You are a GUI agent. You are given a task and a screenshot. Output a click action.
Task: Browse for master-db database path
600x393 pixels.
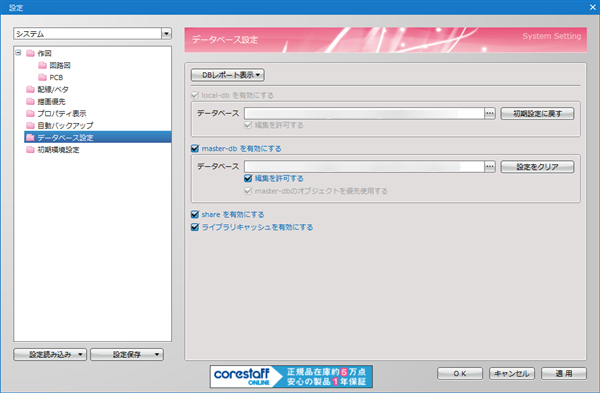click(x=490, y=166)
